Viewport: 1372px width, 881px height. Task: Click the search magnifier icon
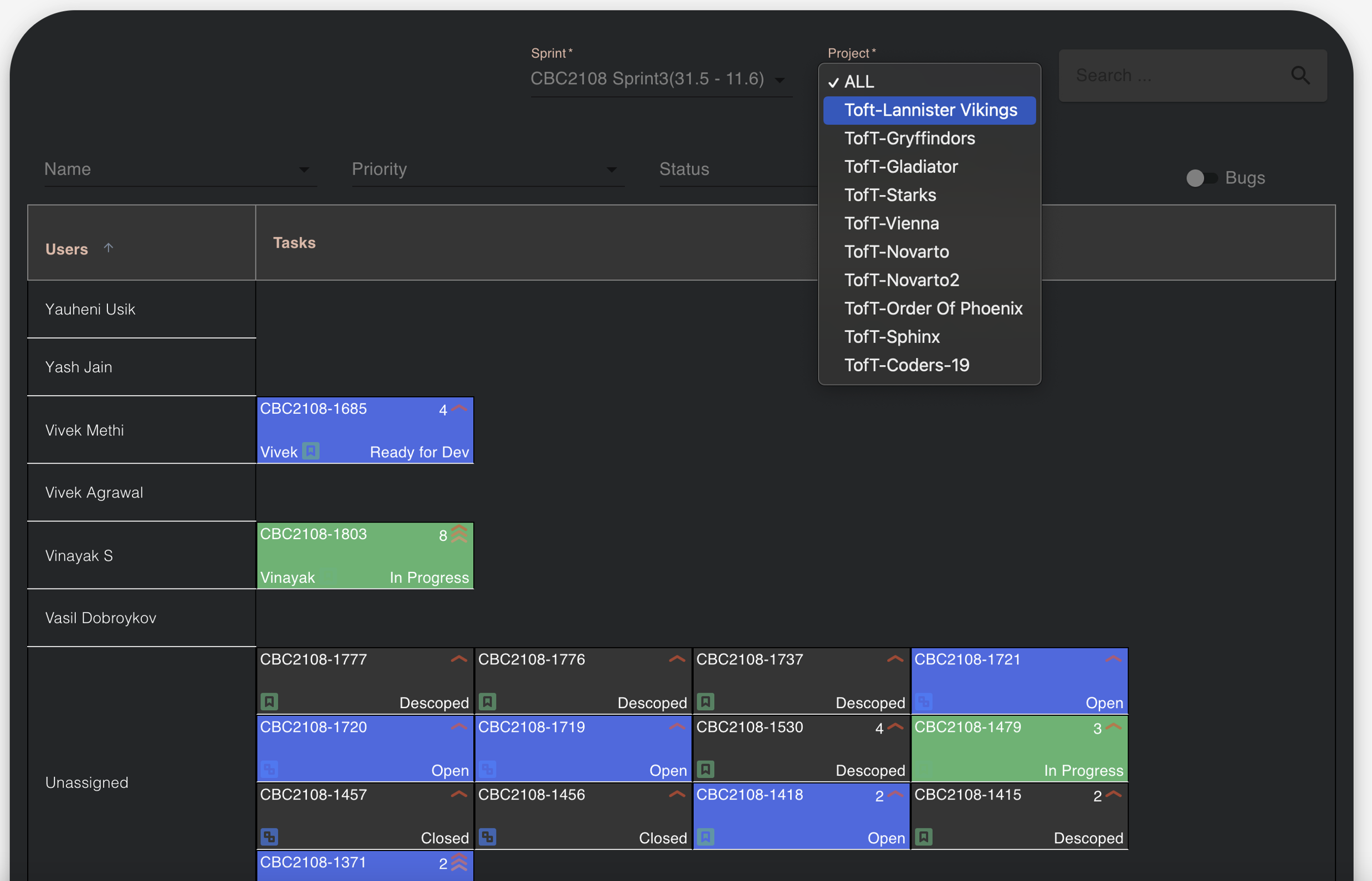pyautogui.click(x=1301, y=75)
